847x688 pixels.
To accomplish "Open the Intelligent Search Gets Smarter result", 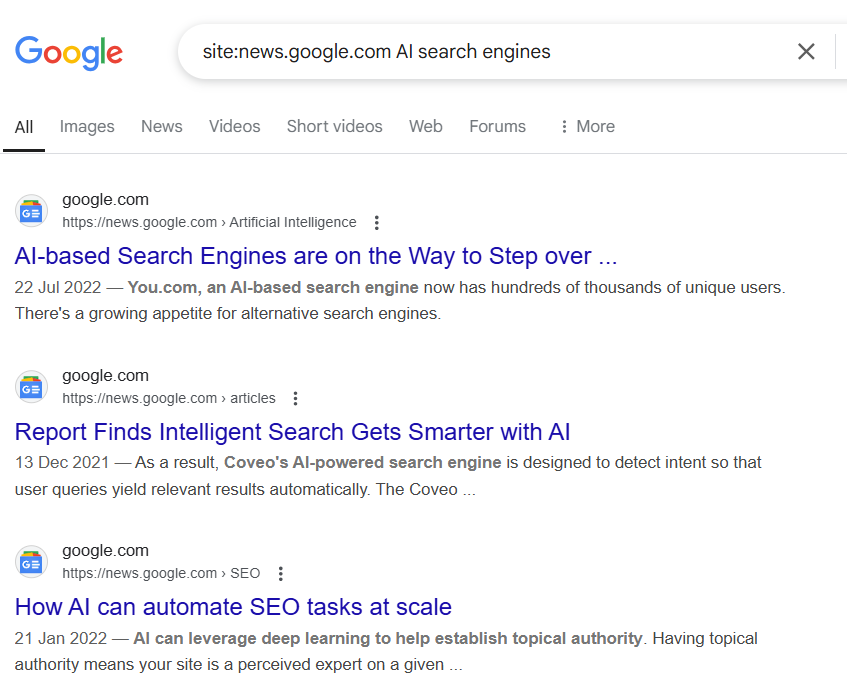I will (x=293, y=432).
